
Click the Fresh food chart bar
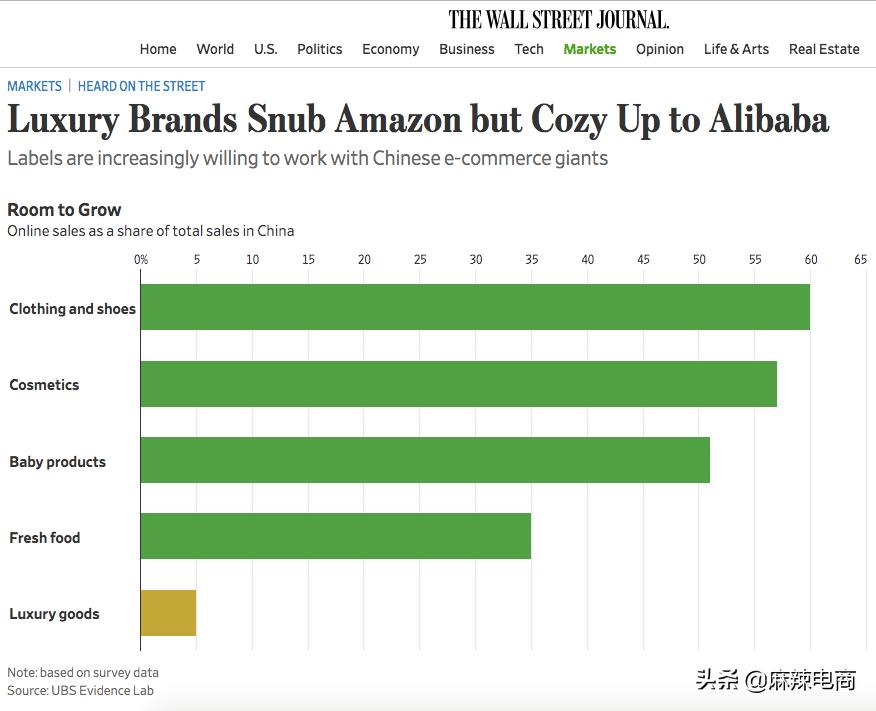click(335, 536)
